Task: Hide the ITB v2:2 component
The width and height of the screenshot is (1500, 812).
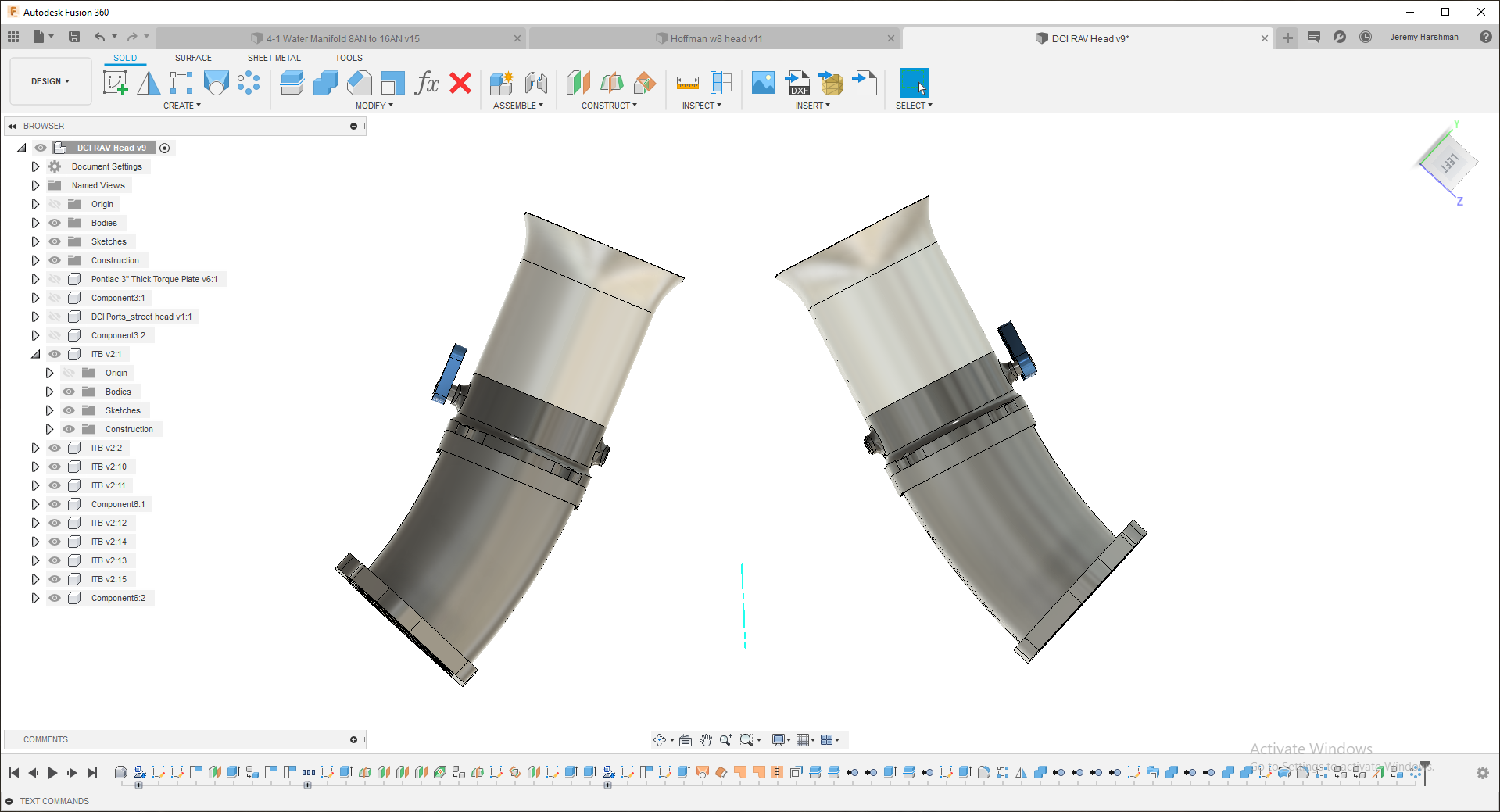Action: (x=55, y=448)
